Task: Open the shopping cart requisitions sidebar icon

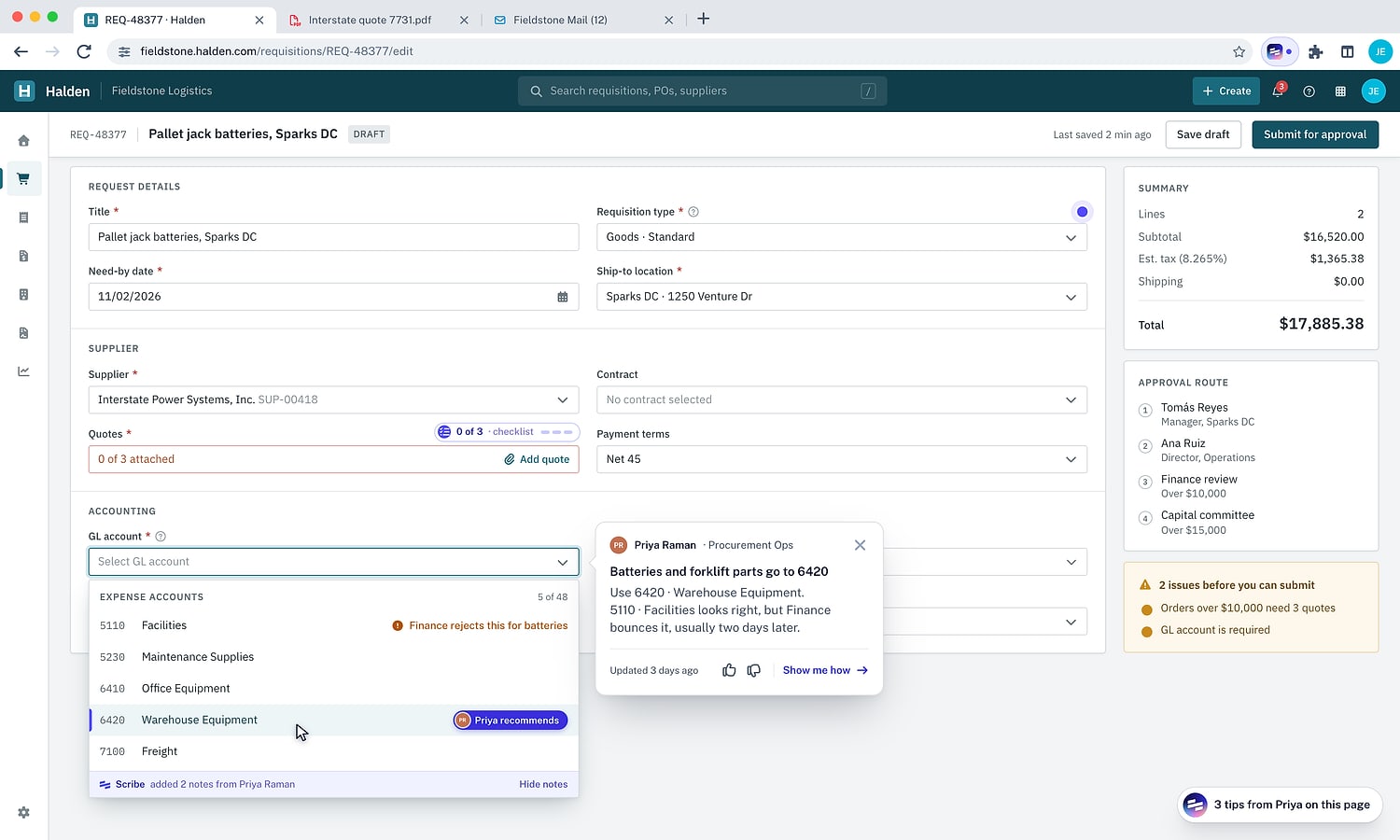Action: click(23, 179)
